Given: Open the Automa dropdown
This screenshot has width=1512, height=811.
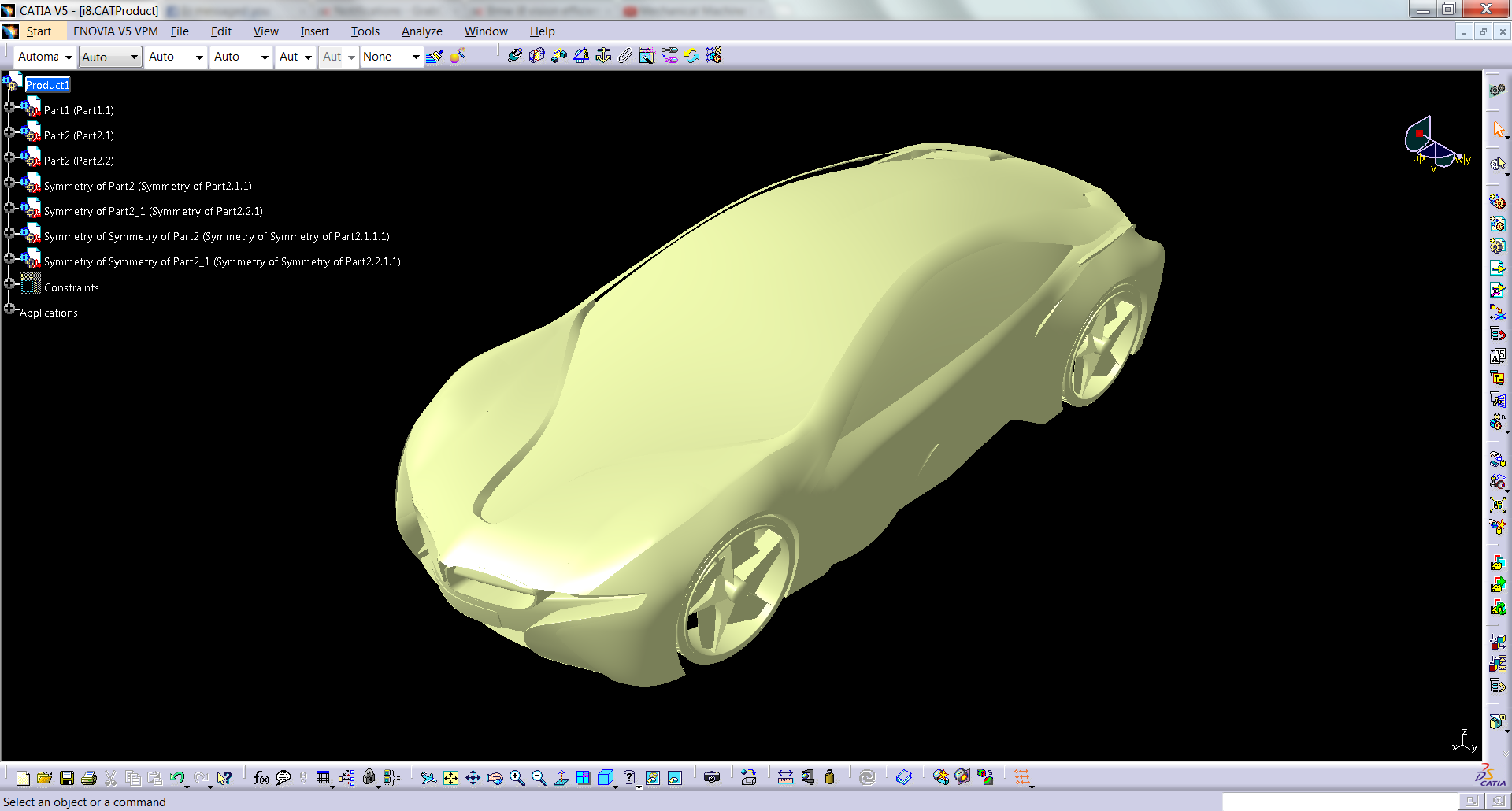Looking at the screenshot, I should pyautogui.click(x=45, y=57).
